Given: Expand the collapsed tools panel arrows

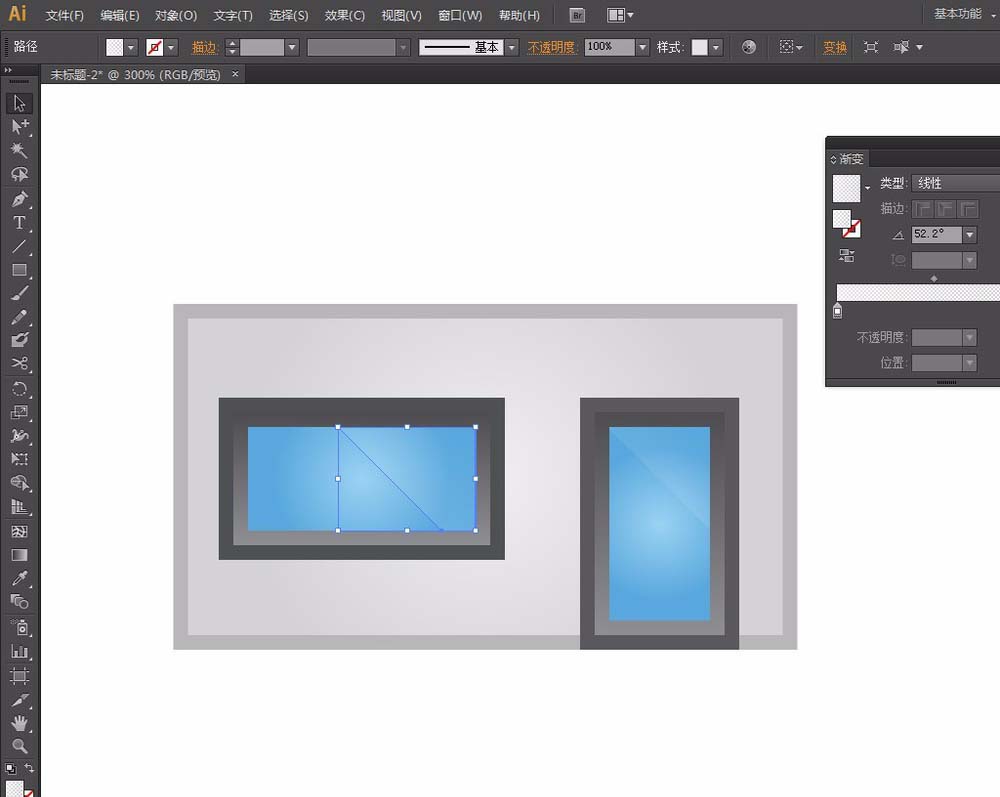Looking at the screenshot, I should (x=8, y=70).
